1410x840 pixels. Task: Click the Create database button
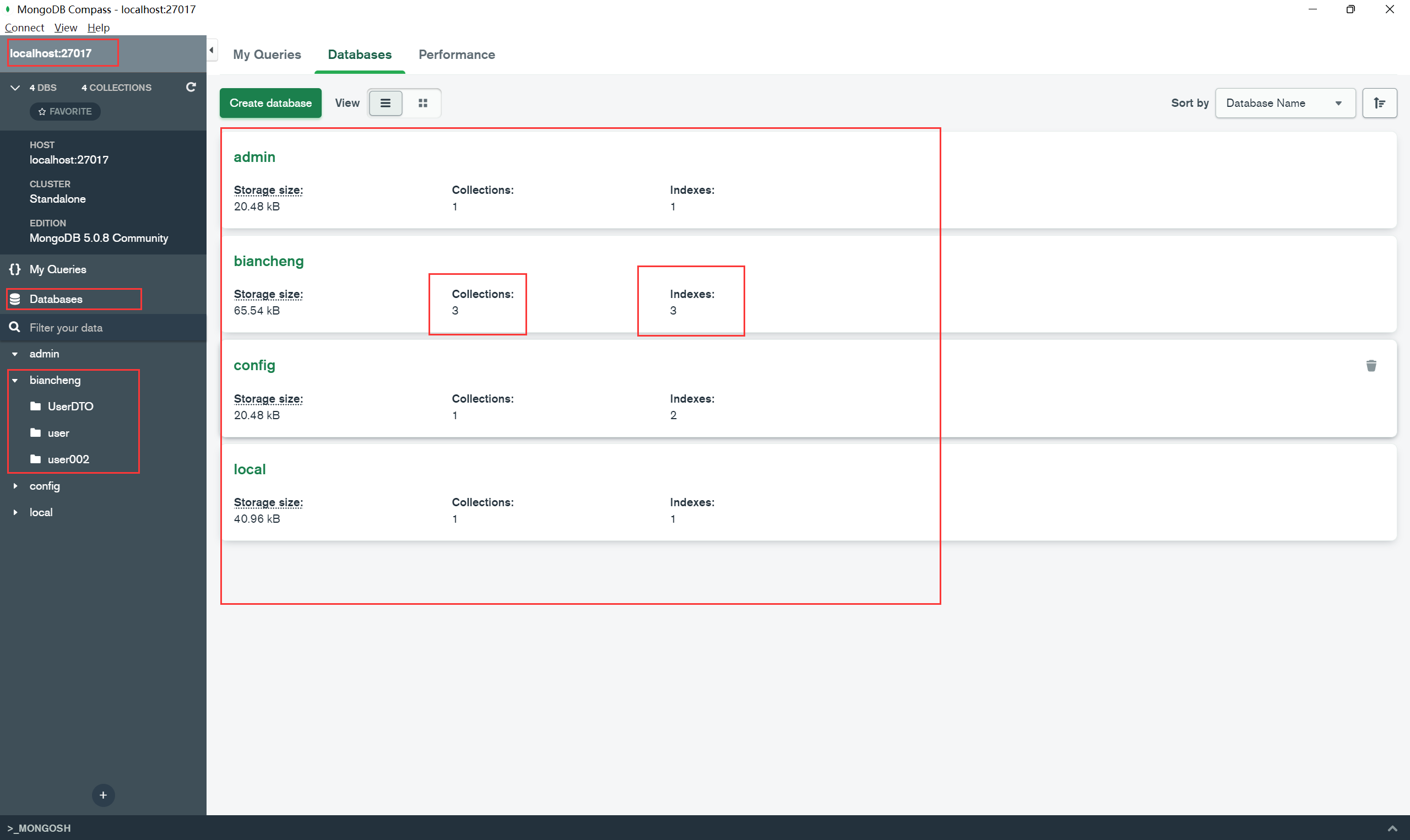[270, 103]
